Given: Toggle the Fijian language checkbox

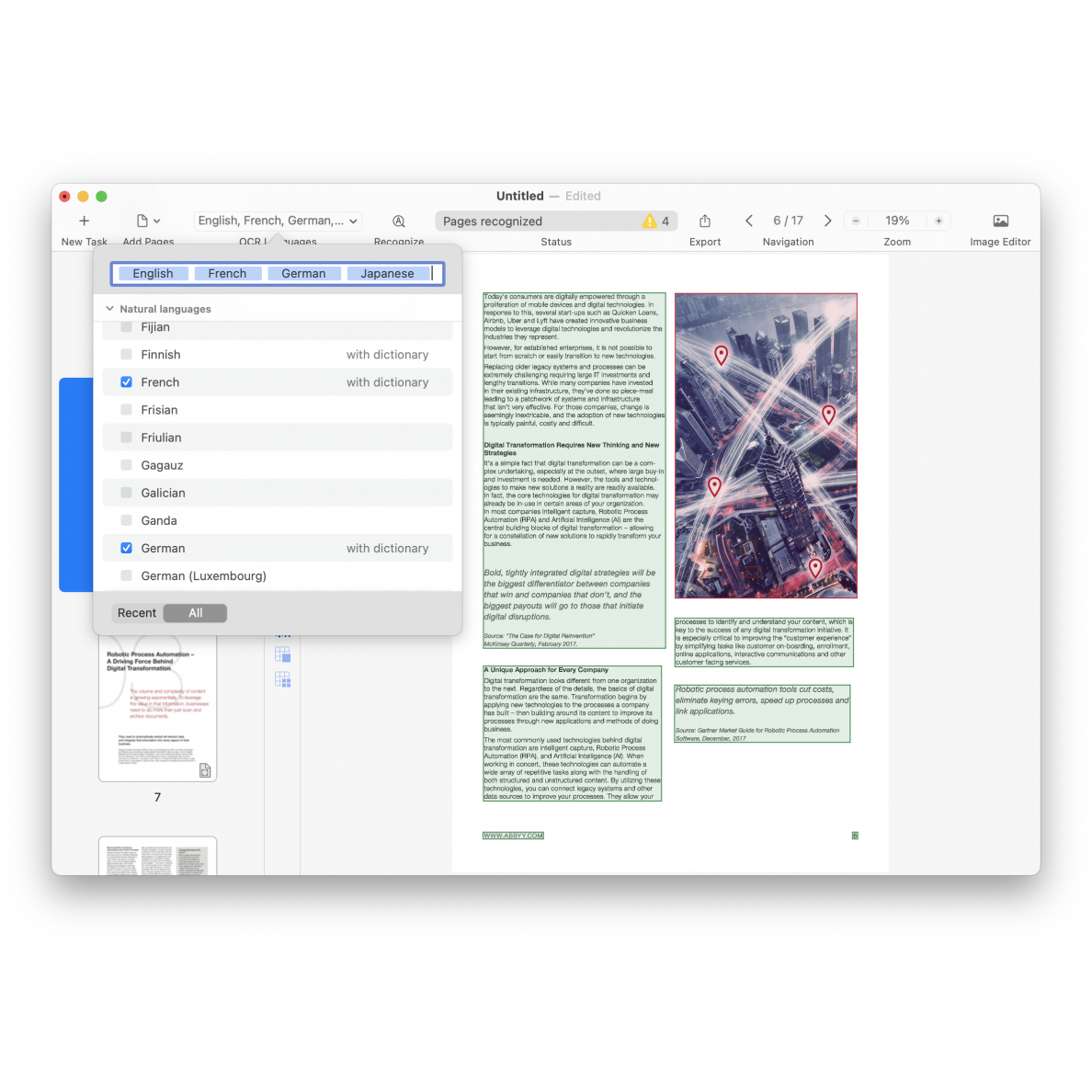Looking at the screenshot, I should tap(126, 326).
